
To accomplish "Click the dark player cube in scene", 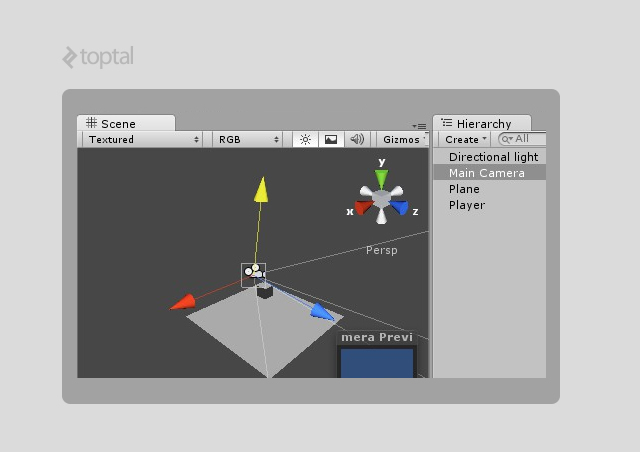I will click(x=264, y=292).
